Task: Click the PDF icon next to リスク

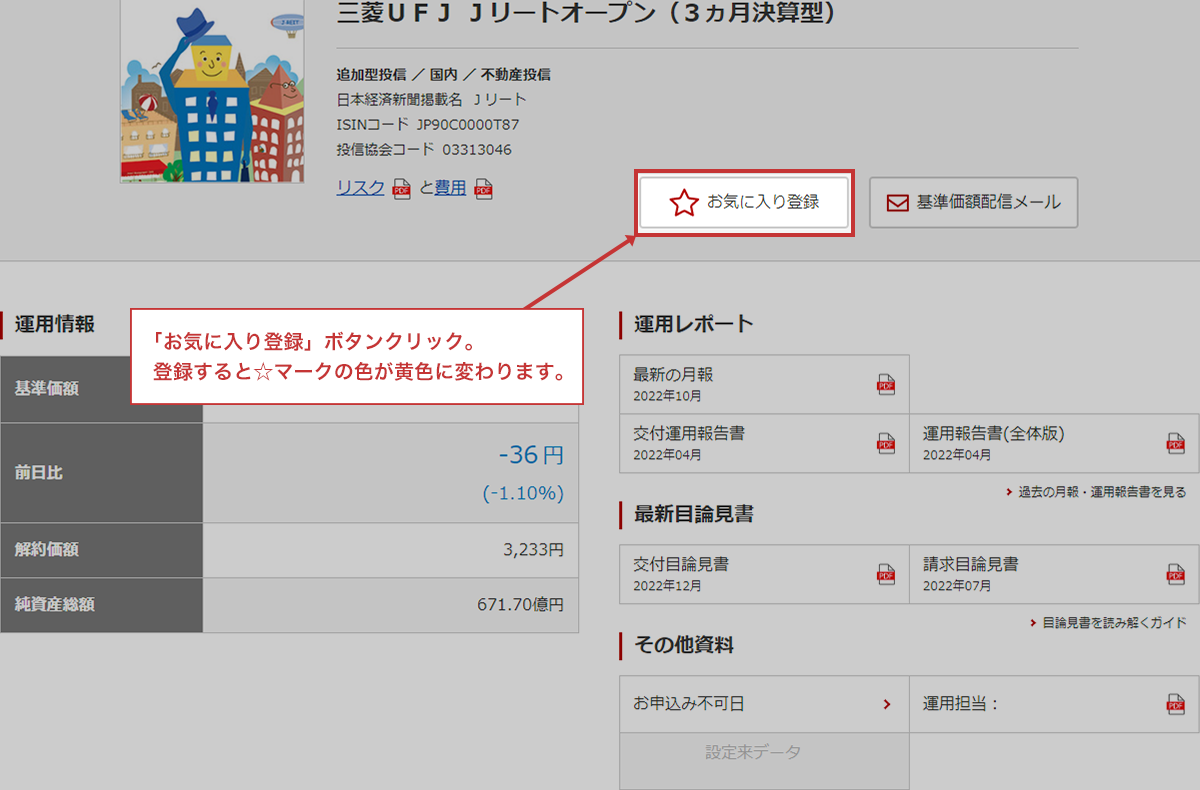Action: click(x=401, y=188)
